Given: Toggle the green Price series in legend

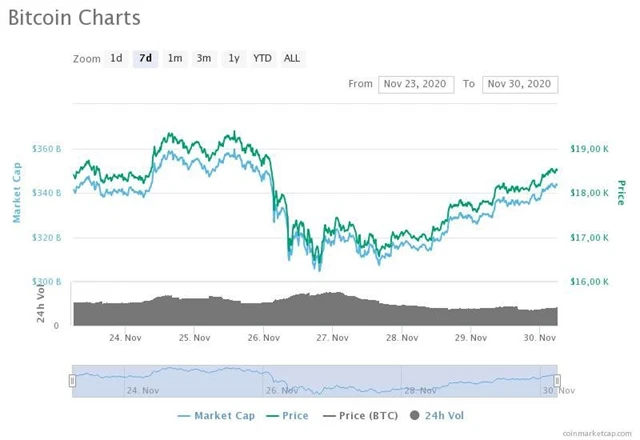Looking at the screenshot, I should [289, 415].
